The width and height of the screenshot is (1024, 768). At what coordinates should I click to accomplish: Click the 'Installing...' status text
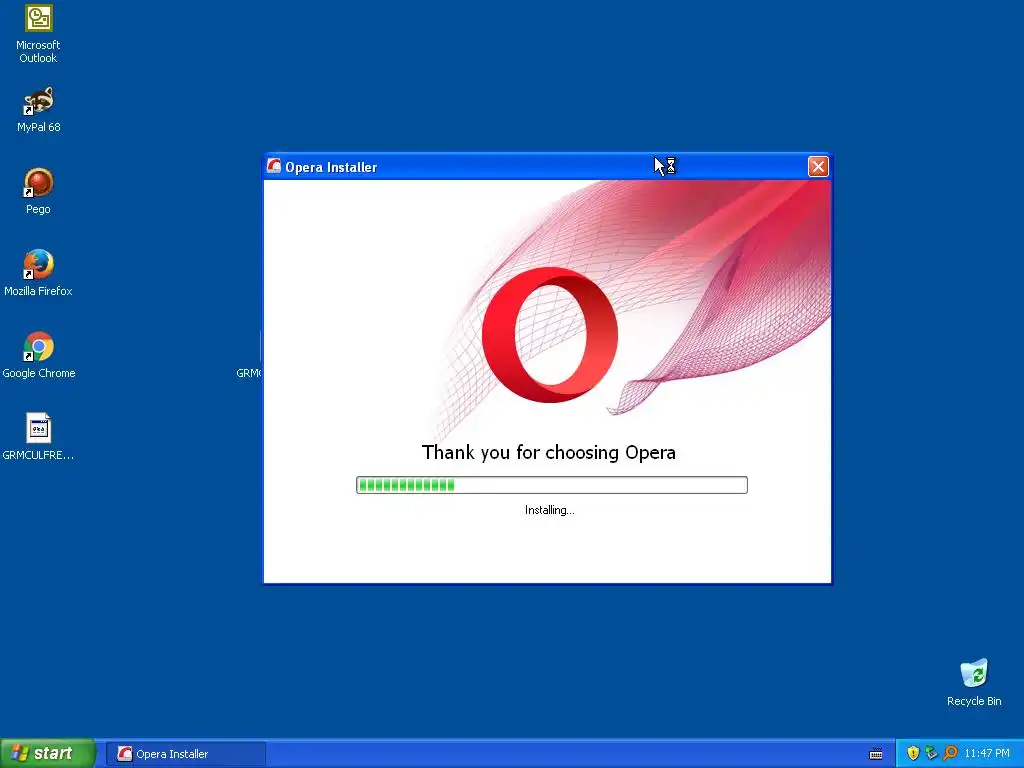point(550,510)
